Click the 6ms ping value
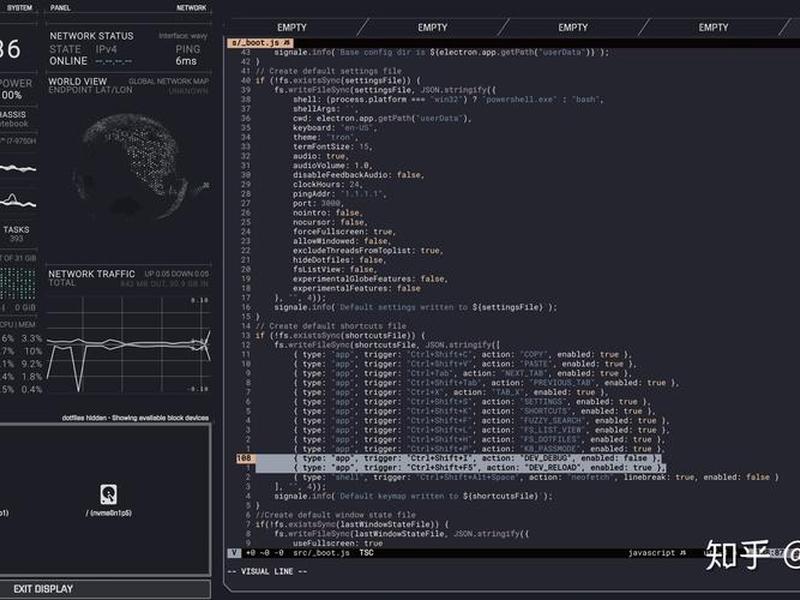This screenshot has height=600, width=800. click(186, 61)
